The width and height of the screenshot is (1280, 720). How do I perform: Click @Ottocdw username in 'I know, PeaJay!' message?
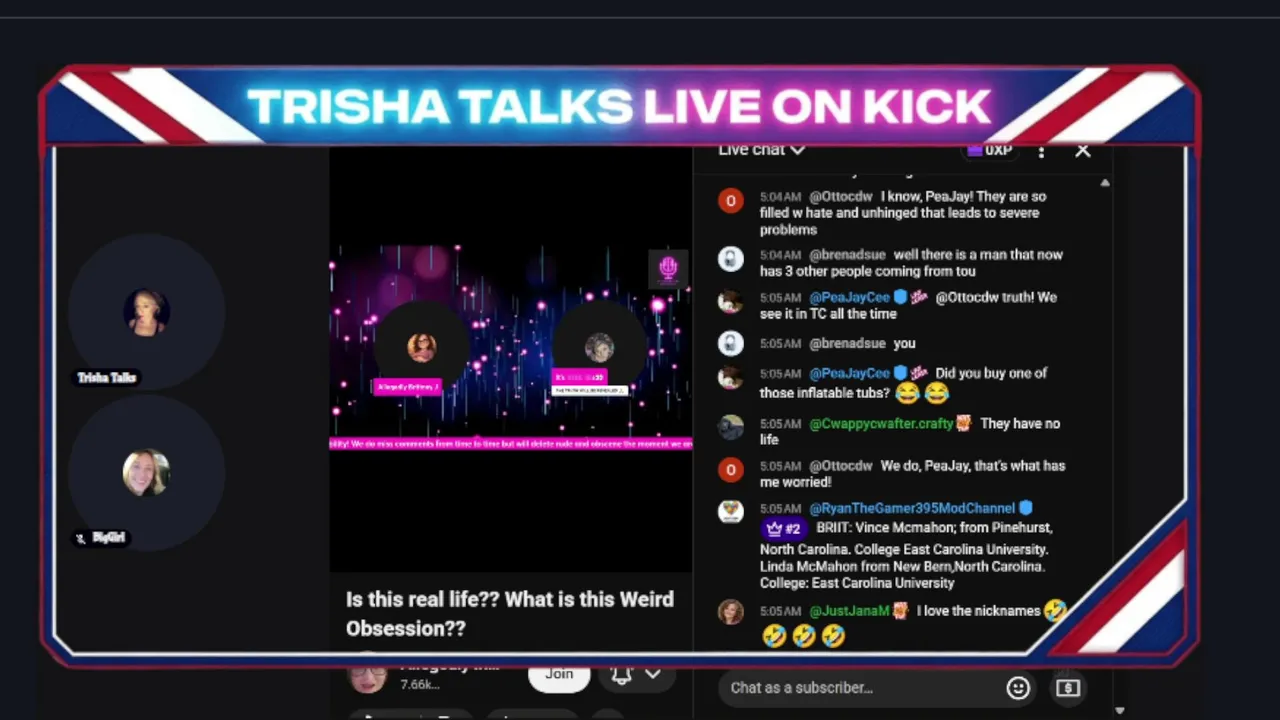pyautogui.click(x=840, y=197)
